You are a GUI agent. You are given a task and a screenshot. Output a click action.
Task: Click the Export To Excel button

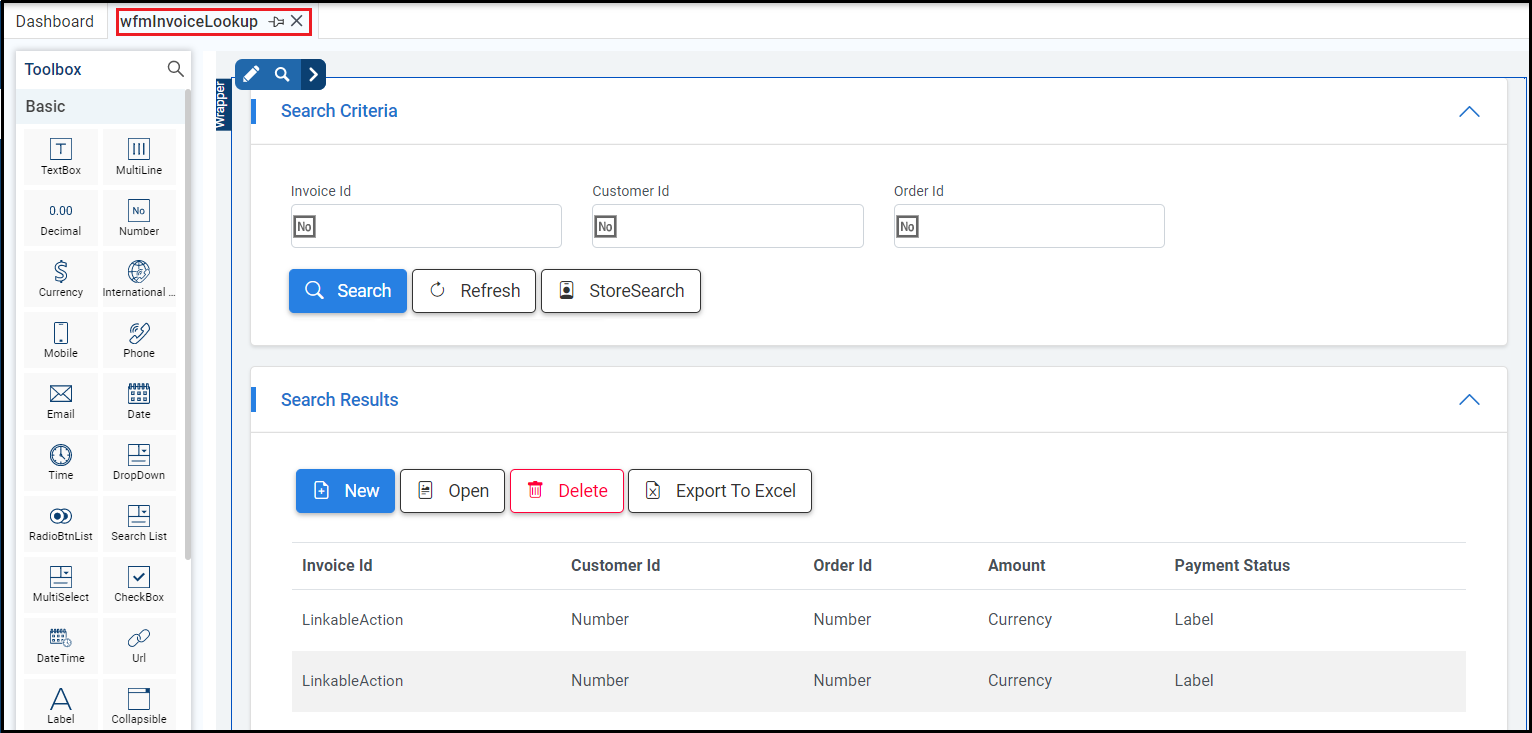[720, 491]
